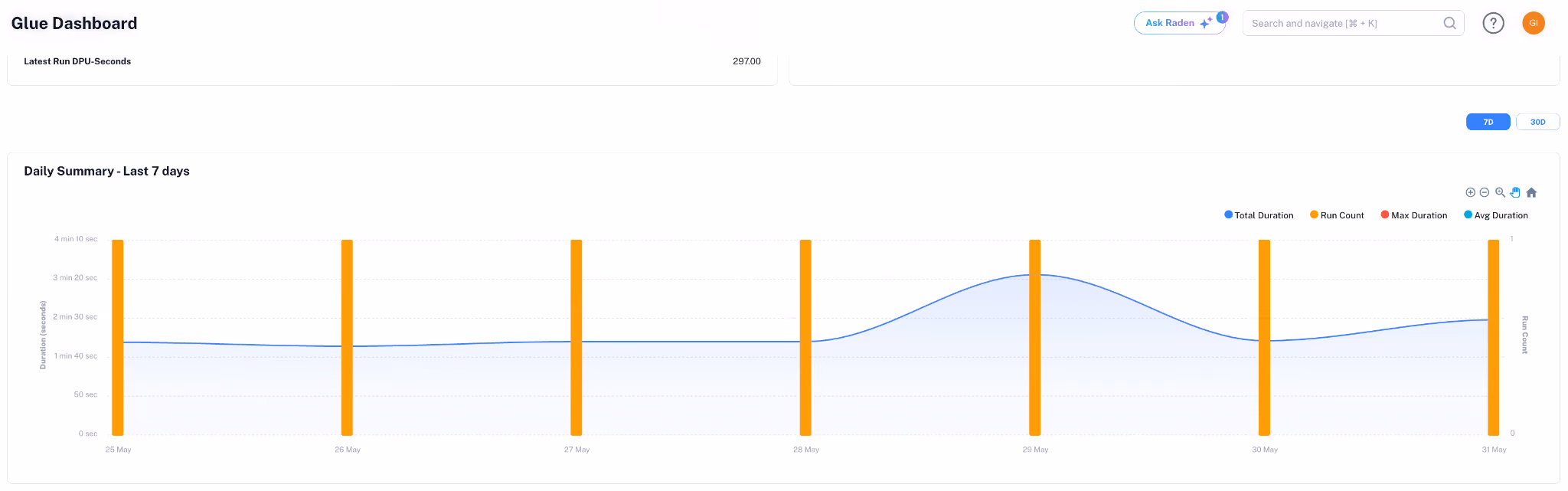
Task: Toggle Max Duration series in legend
Action: click(x=1414, y=215)
